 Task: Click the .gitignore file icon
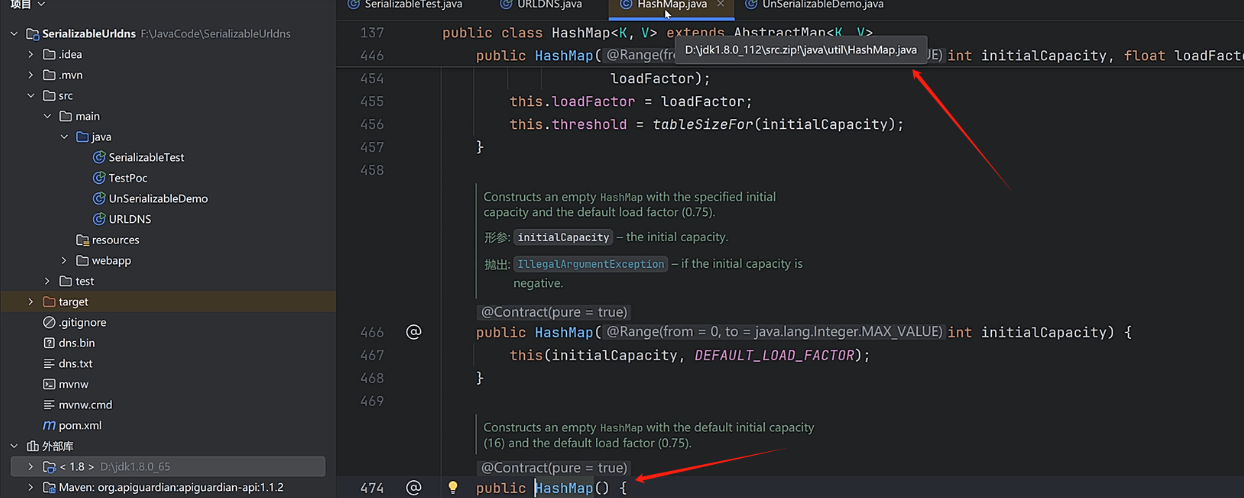(x=49, y=322)
